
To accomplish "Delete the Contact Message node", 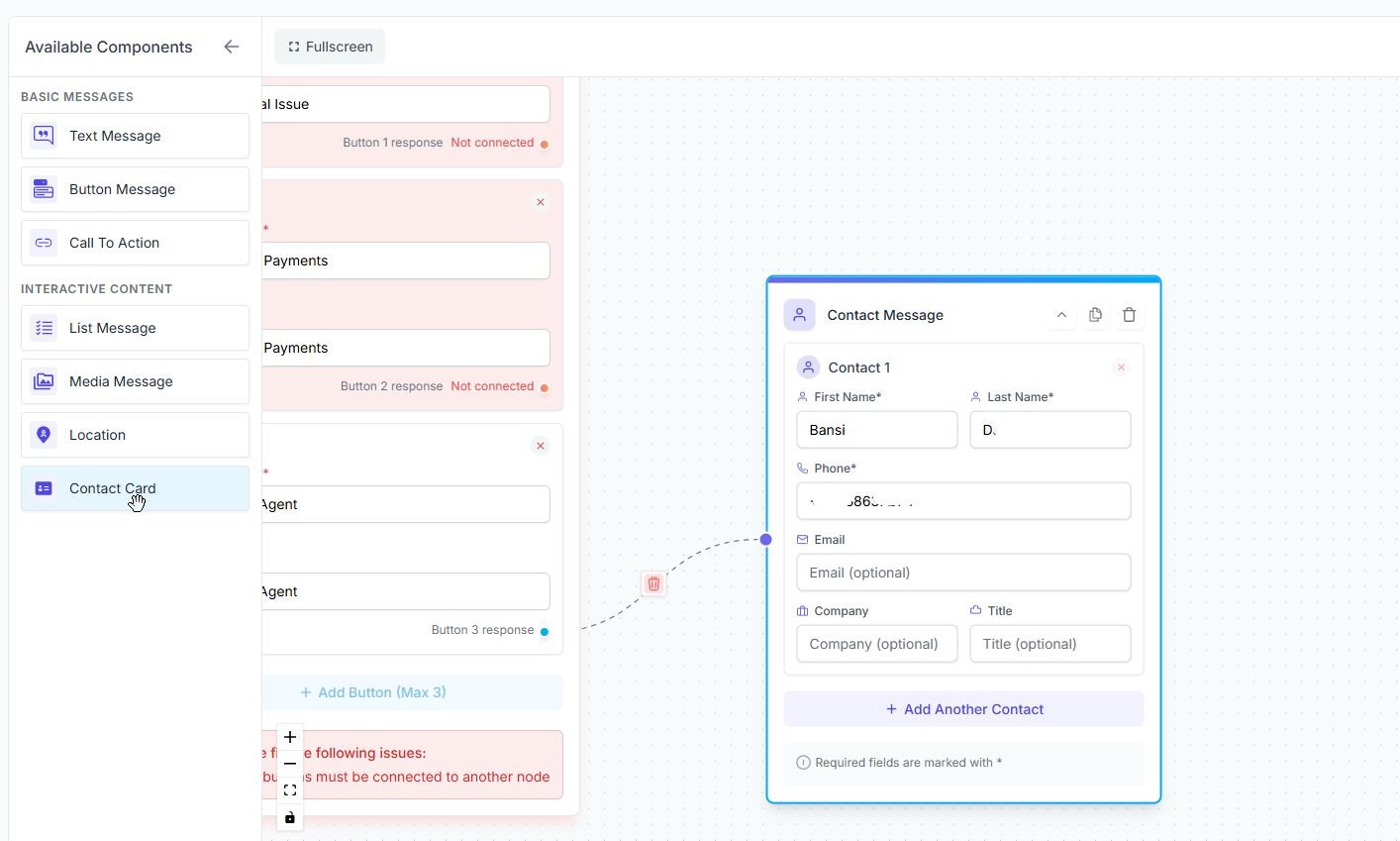I will tap(1129, 315).
